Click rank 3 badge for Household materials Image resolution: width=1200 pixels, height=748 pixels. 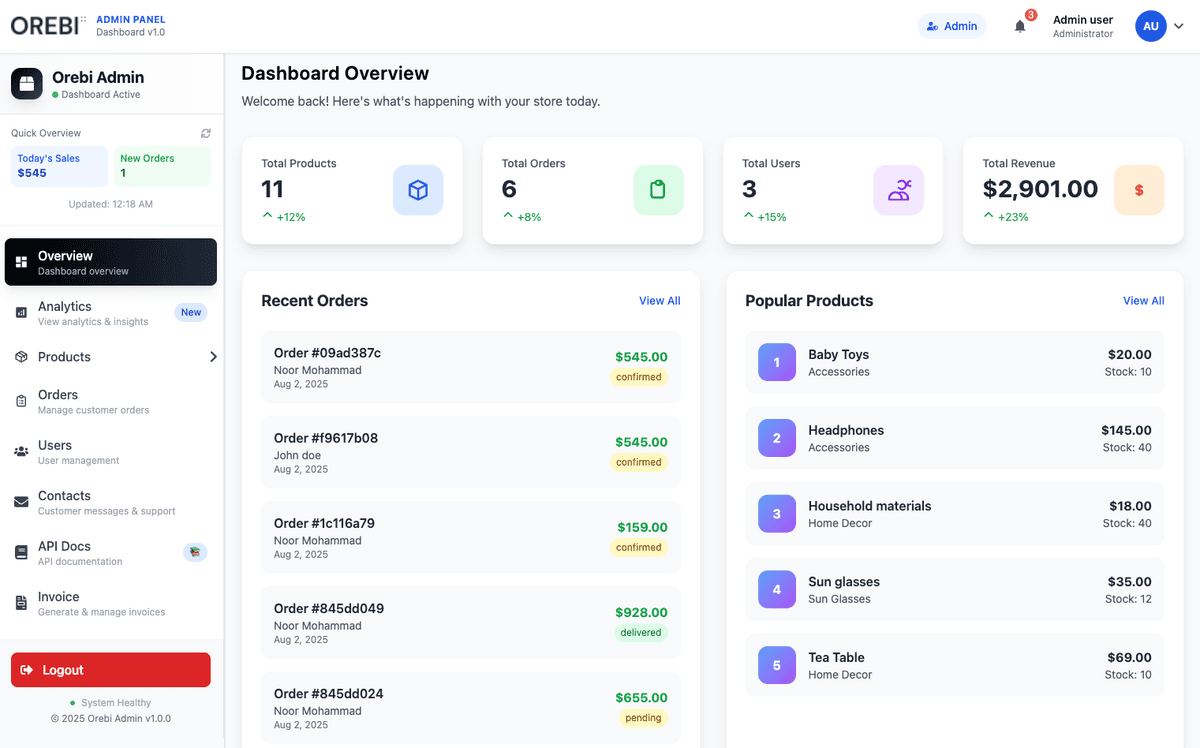tap(777, 514)
